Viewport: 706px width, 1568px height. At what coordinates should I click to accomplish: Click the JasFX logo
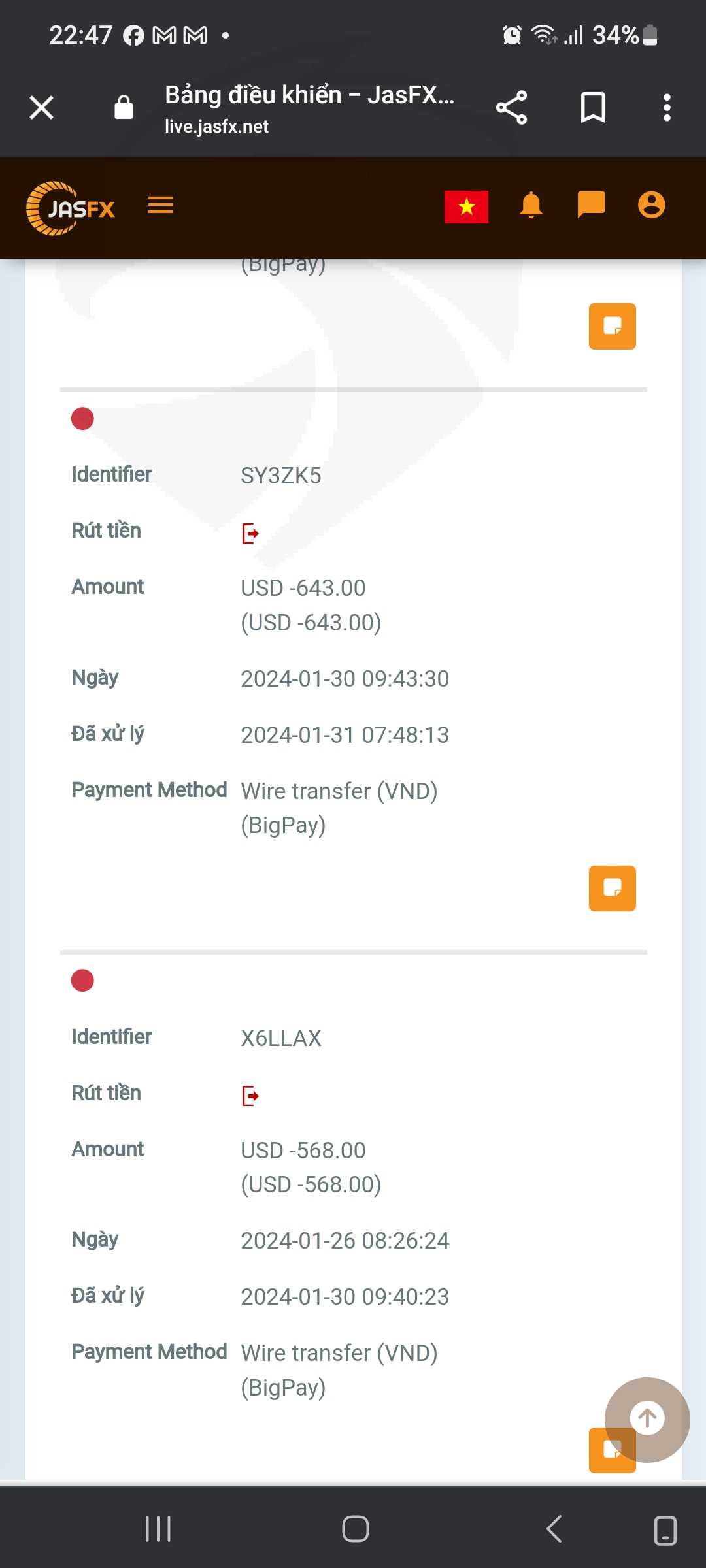click(x=71, y=208)
